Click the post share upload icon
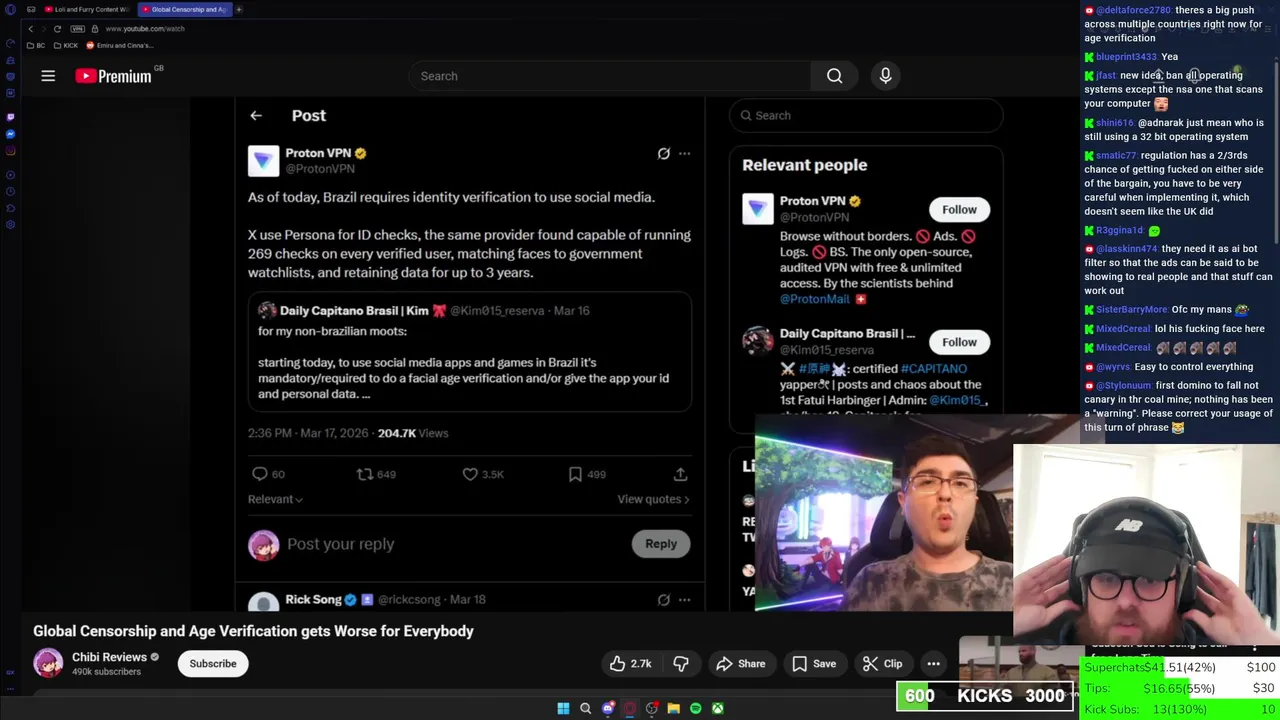The width and height of the screenshot is (1280, 720). (680, 474)
